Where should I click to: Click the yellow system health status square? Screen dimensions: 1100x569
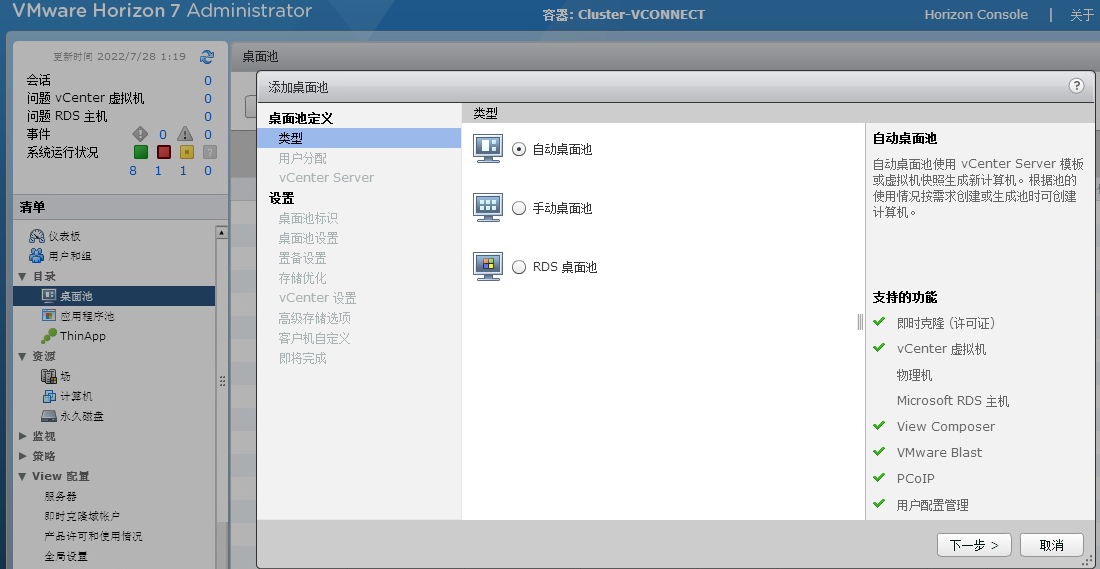[187, 152]
